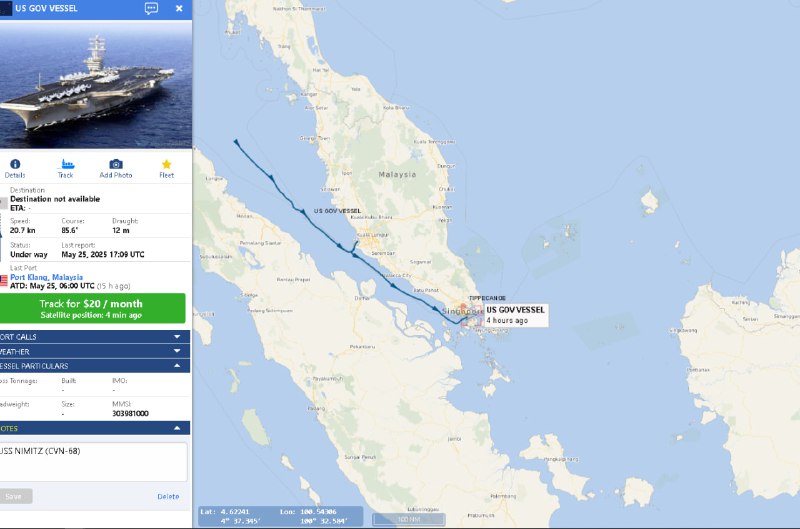Expand the Port Calls section
Image resolution: width=800 pixels, height=529 pixels.
click(x=95, y=337)
